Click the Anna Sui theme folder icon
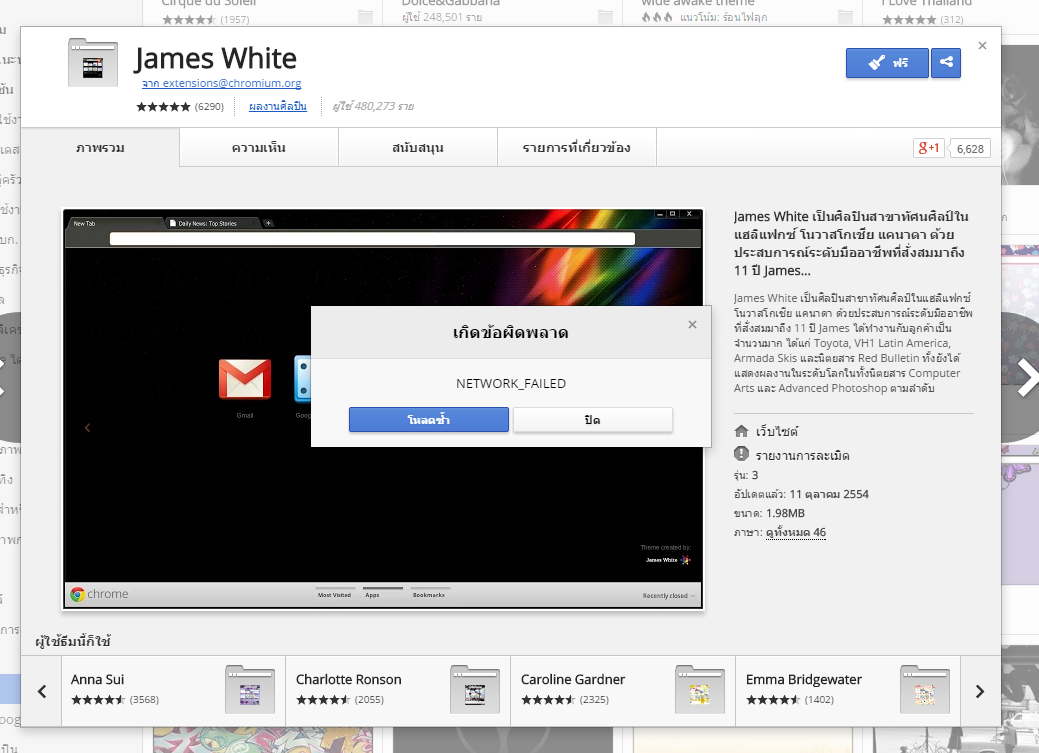This screenshot has width=1039, height=753. pyautogui.click(x=250, y=689)
